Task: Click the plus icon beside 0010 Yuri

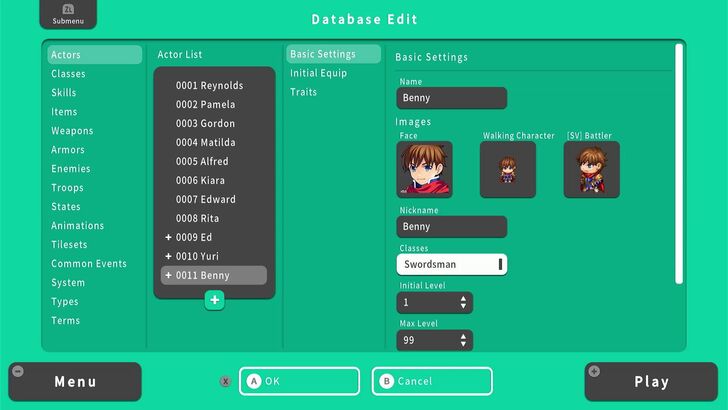Action: 168,256
